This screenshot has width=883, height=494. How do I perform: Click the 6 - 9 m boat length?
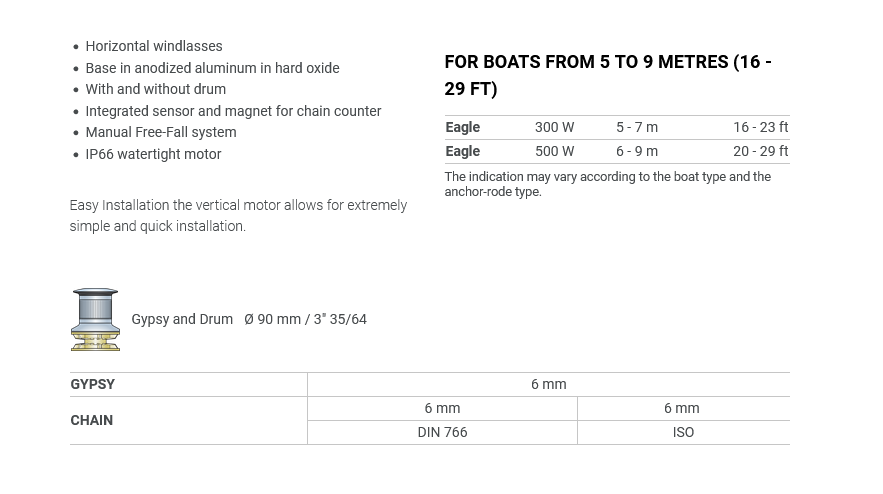tap(637, 151)
